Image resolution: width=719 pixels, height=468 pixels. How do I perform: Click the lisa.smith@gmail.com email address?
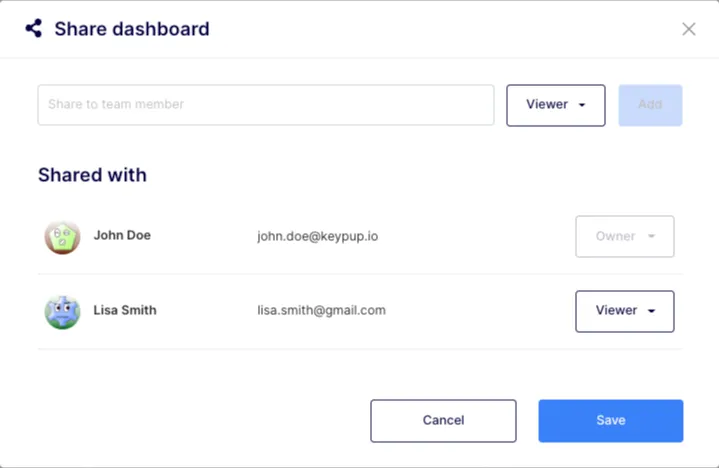[321, 311]
